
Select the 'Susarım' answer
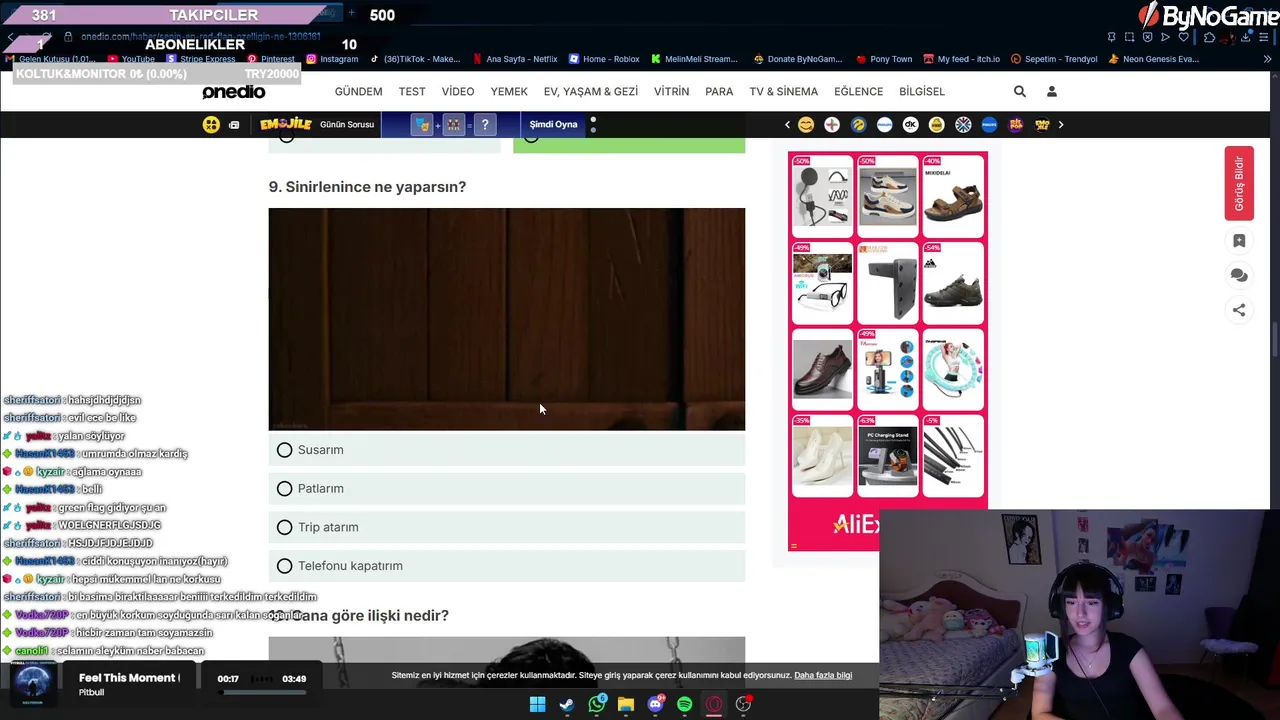(507, 450)
